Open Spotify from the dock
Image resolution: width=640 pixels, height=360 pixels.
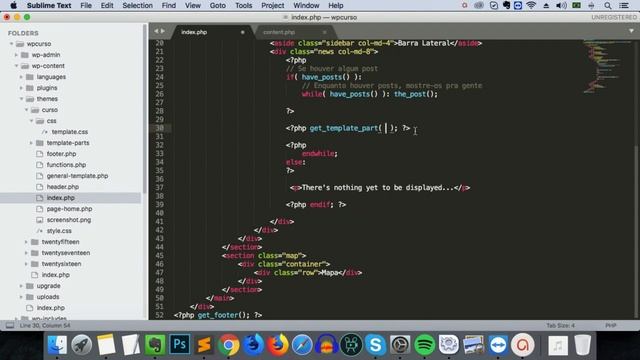(424, 344)
